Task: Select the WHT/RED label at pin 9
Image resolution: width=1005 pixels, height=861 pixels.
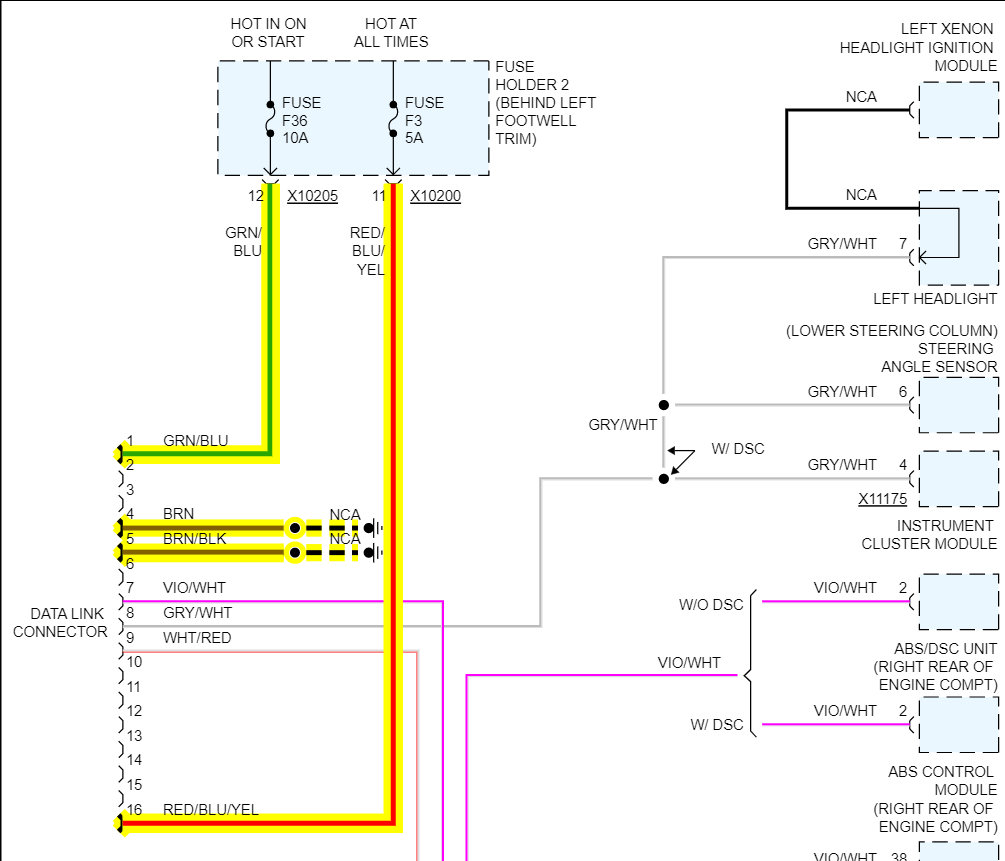Action: (x=197, y=637)
